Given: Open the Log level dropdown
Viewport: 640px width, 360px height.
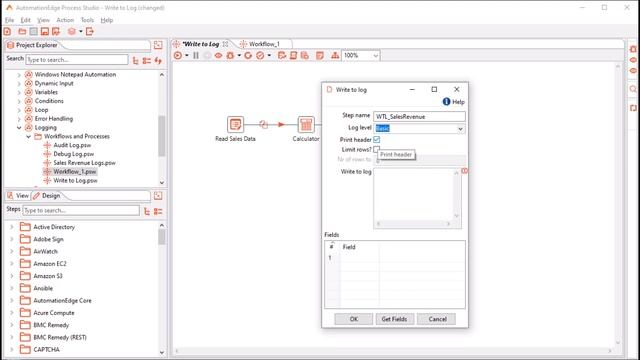Looking at the screenshot, I should pos(460,129).
